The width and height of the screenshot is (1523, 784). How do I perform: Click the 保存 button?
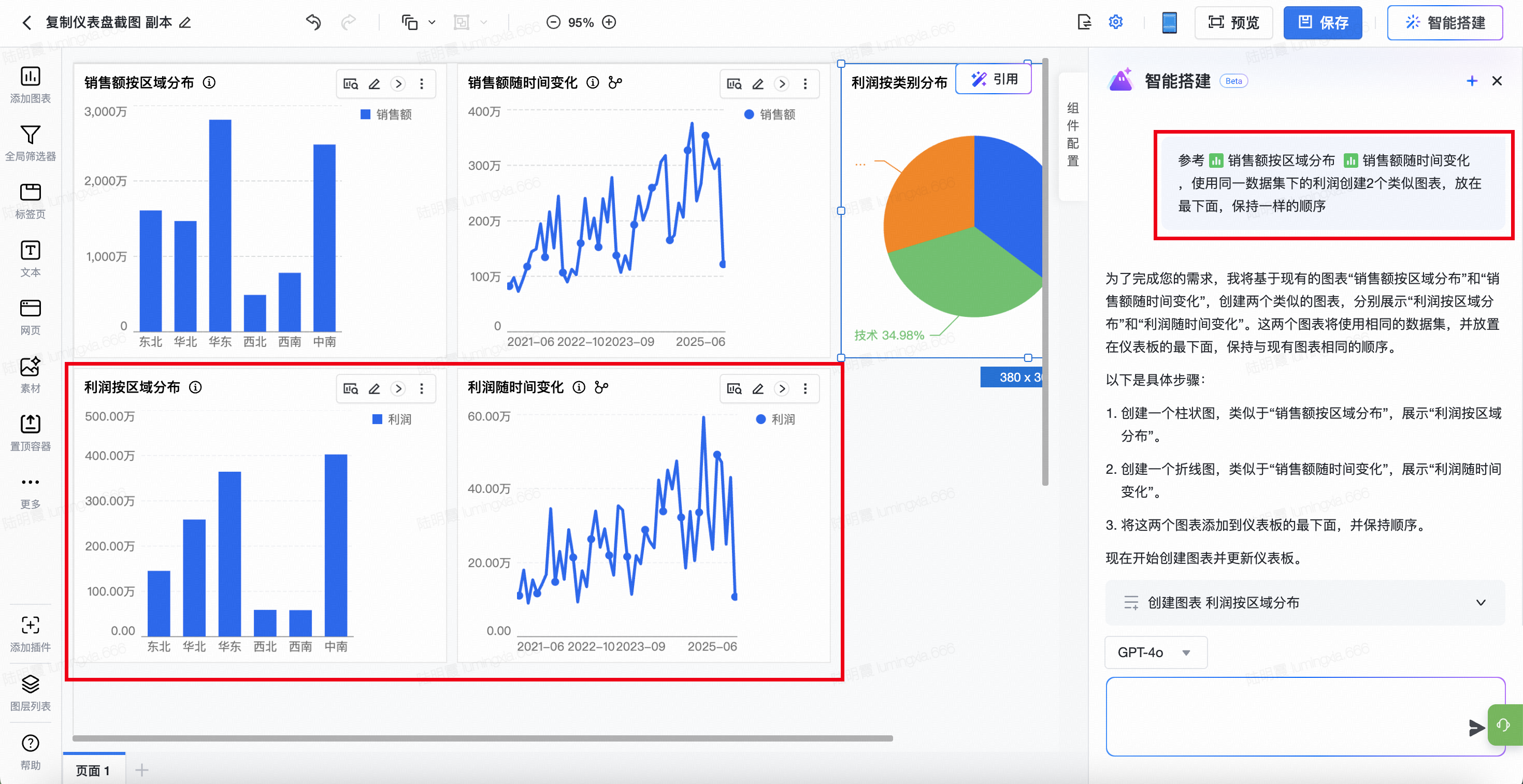(1323, 22)
